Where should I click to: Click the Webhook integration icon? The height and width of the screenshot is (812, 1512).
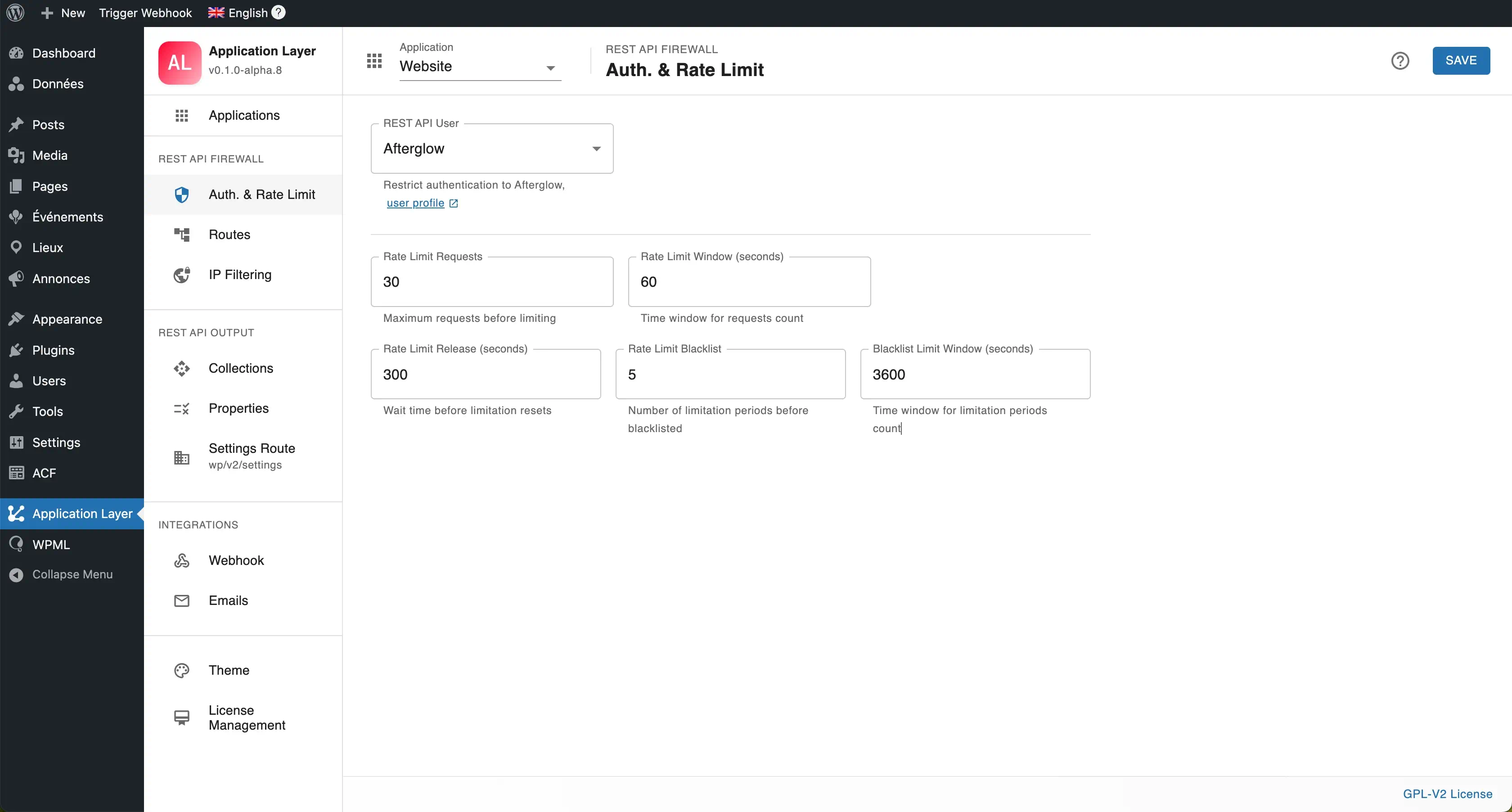tap(181, 560)
